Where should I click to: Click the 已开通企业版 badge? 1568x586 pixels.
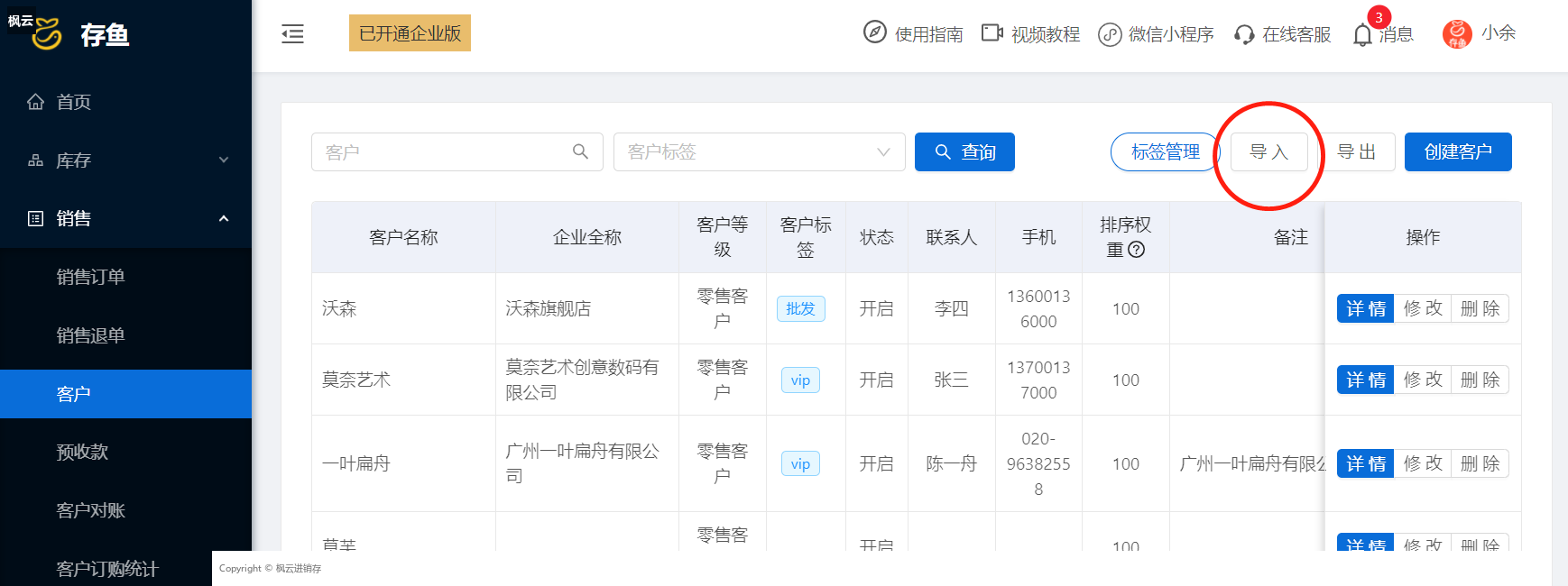coord(410,33)
